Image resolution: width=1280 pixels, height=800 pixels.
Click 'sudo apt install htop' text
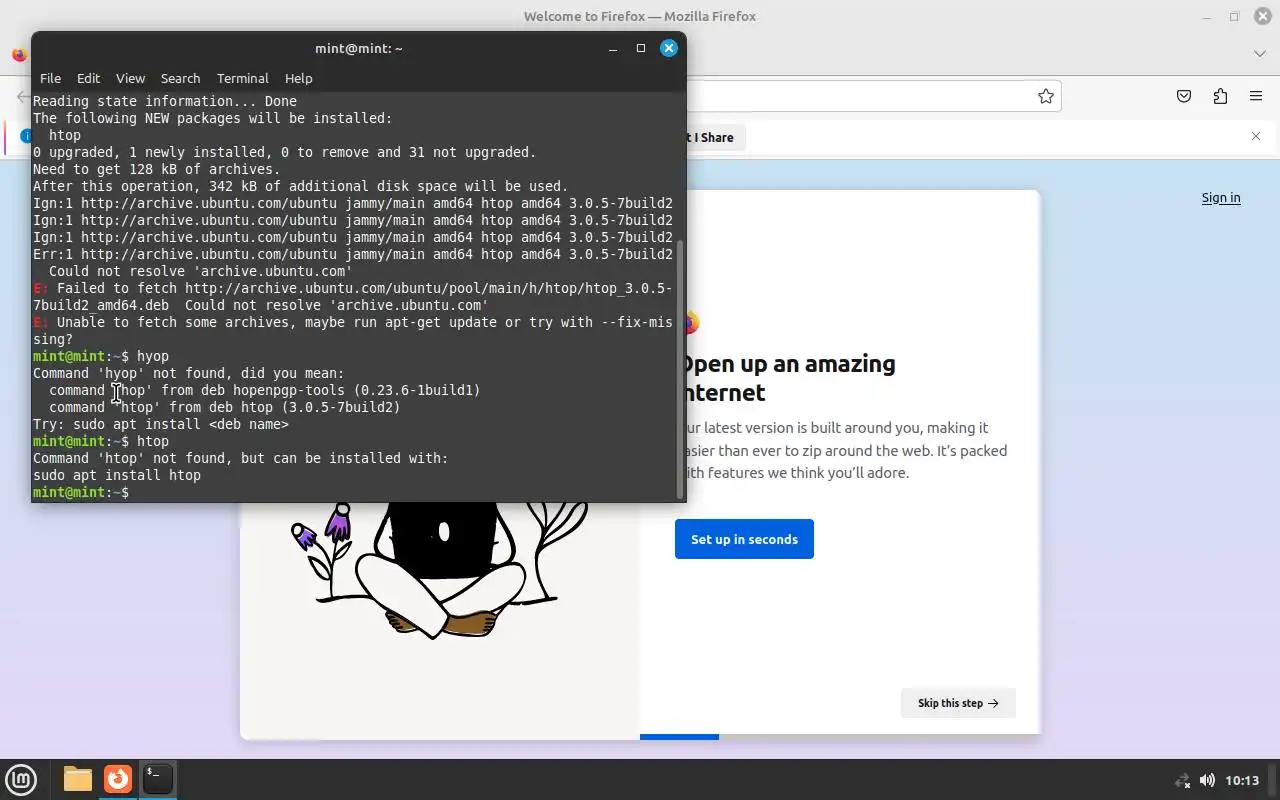tap(117, 475)
